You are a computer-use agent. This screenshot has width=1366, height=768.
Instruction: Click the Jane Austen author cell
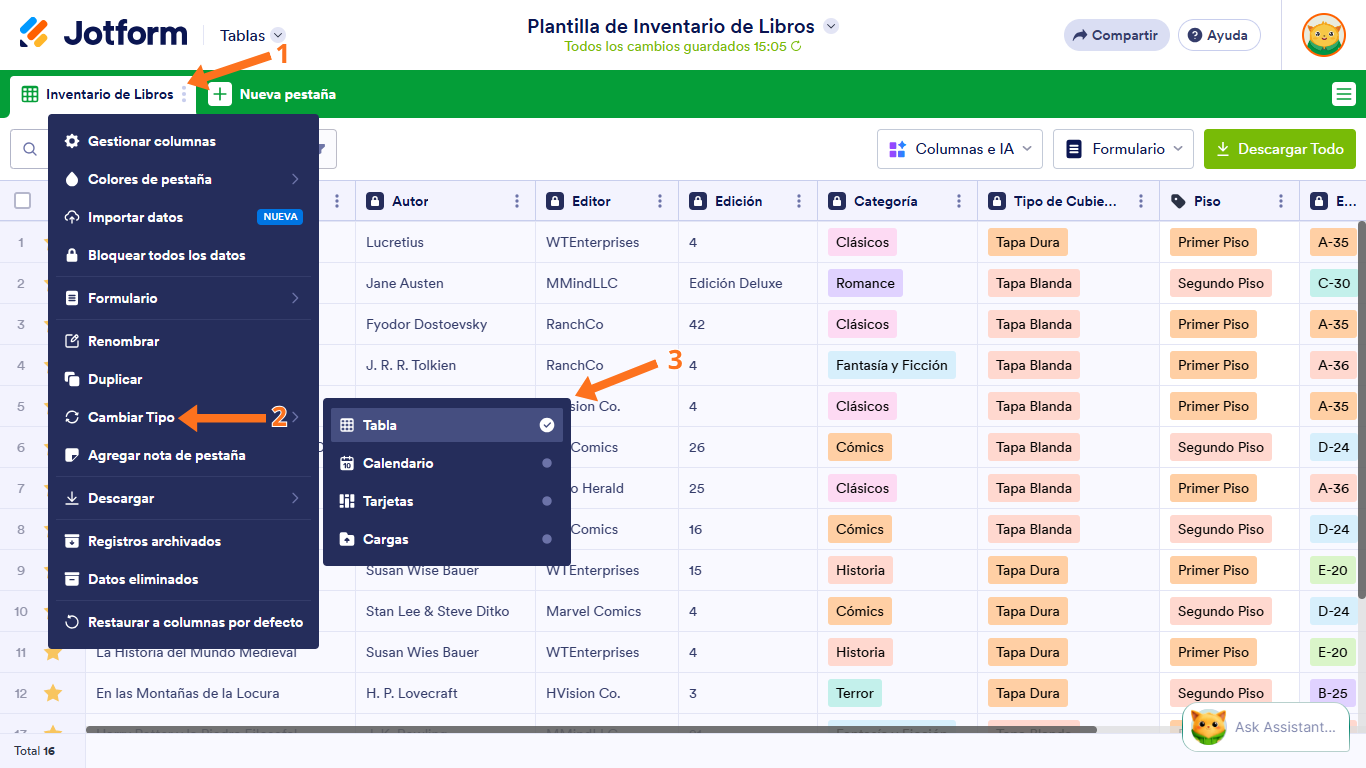pyautogui.click(x=445, y=283)
